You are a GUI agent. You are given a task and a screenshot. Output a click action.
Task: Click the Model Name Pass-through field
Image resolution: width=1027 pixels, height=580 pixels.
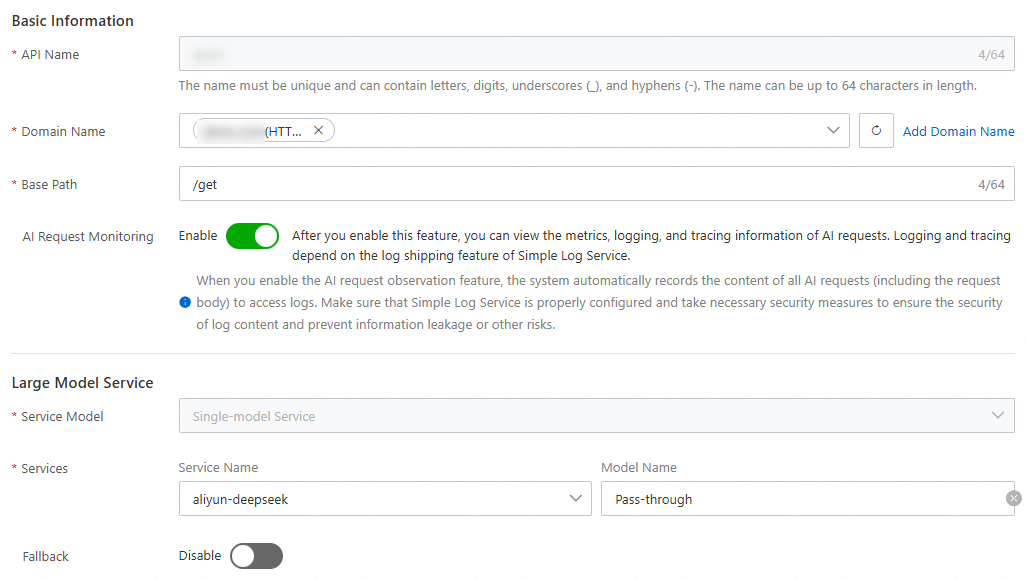click(x=807, y=499)
